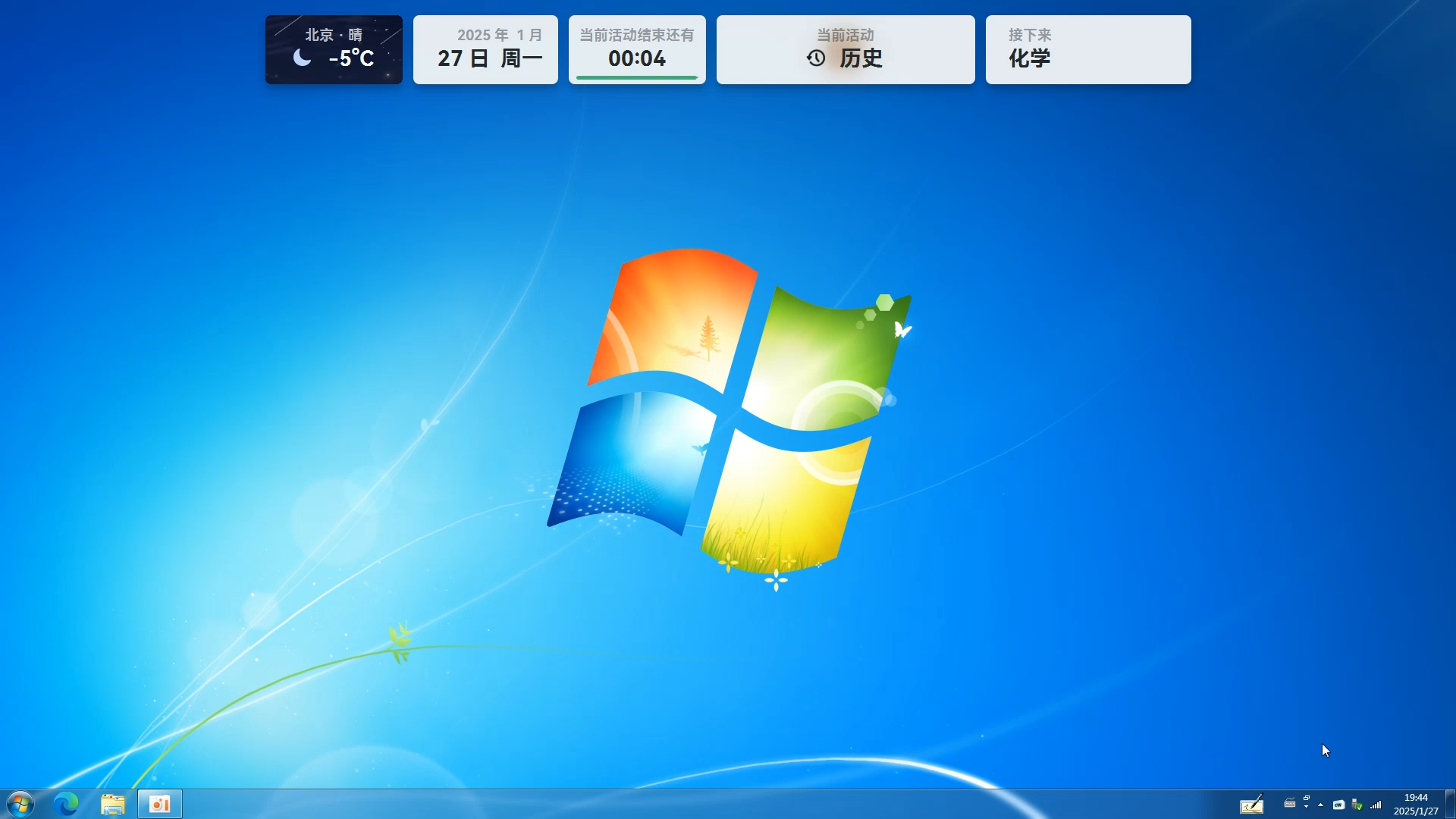Screen dimensions: 1456x819
Task: Click the Safely Remove Hardware tray icon
Action: point(1357,805)
